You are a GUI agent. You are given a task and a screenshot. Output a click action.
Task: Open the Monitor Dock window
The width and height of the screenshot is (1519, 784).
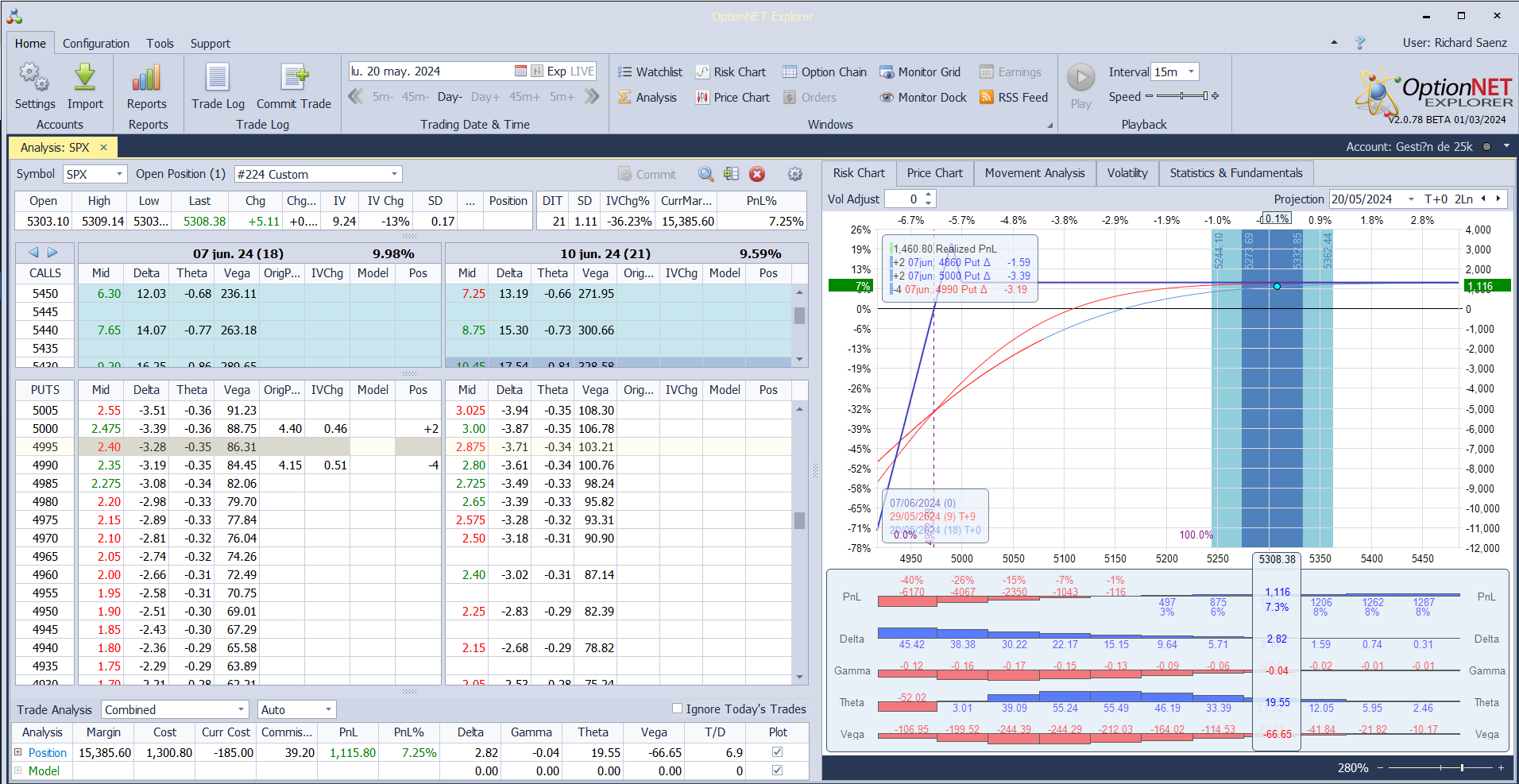pyautogui.click(x=923, y=98)
